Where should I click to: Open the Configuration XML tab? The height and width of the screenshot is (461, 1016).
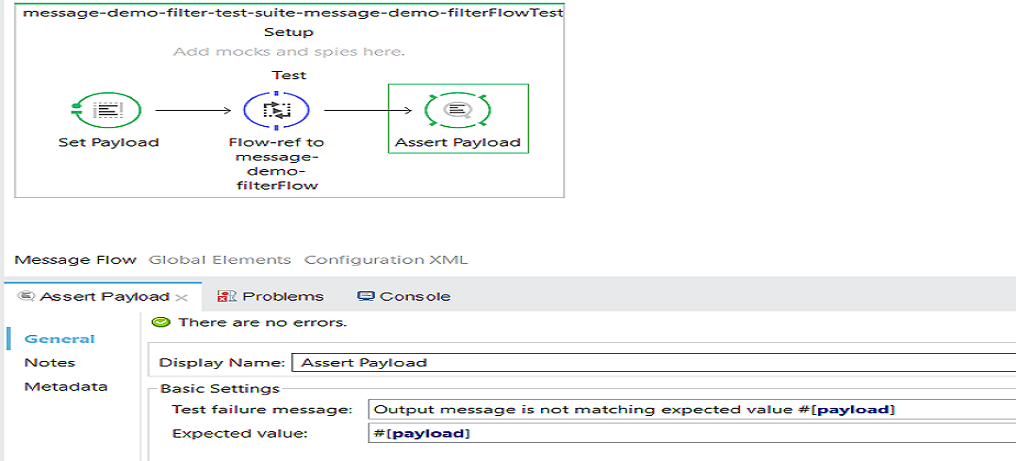[386, 260]
